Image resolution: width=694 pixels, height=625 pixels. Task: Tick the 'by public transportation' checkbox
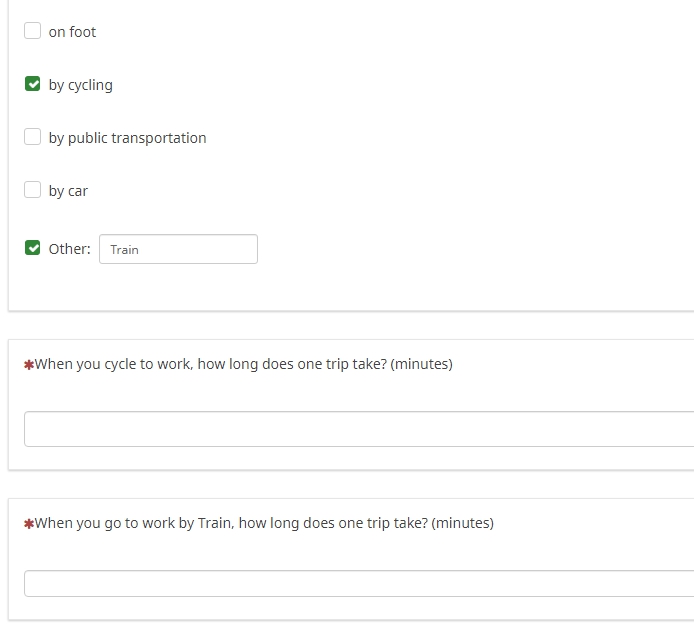click(x=33, y=137)
